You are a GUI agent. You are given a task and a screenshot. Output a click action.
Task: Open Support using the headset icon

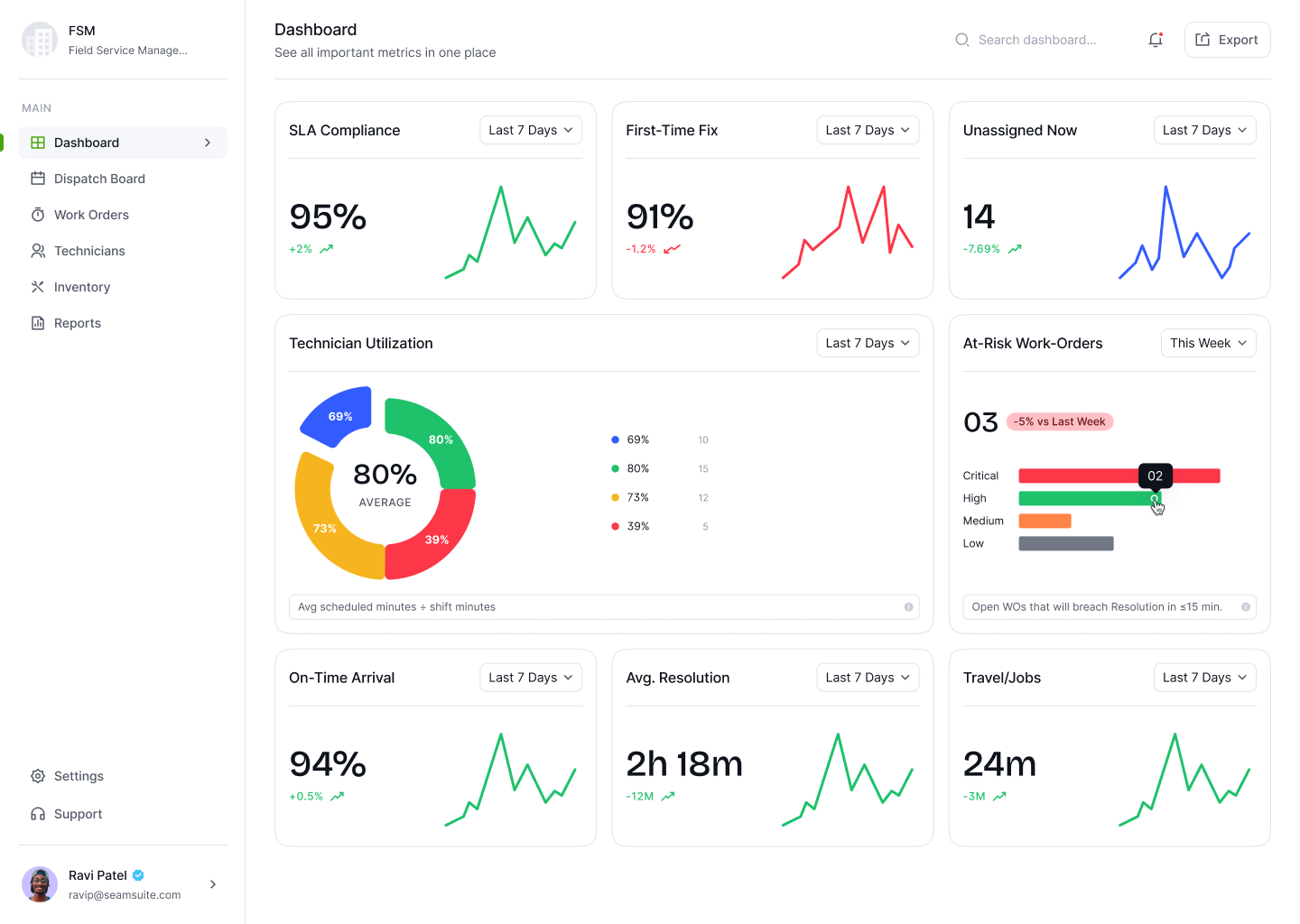pyautogui.click(x=38, y=814)
